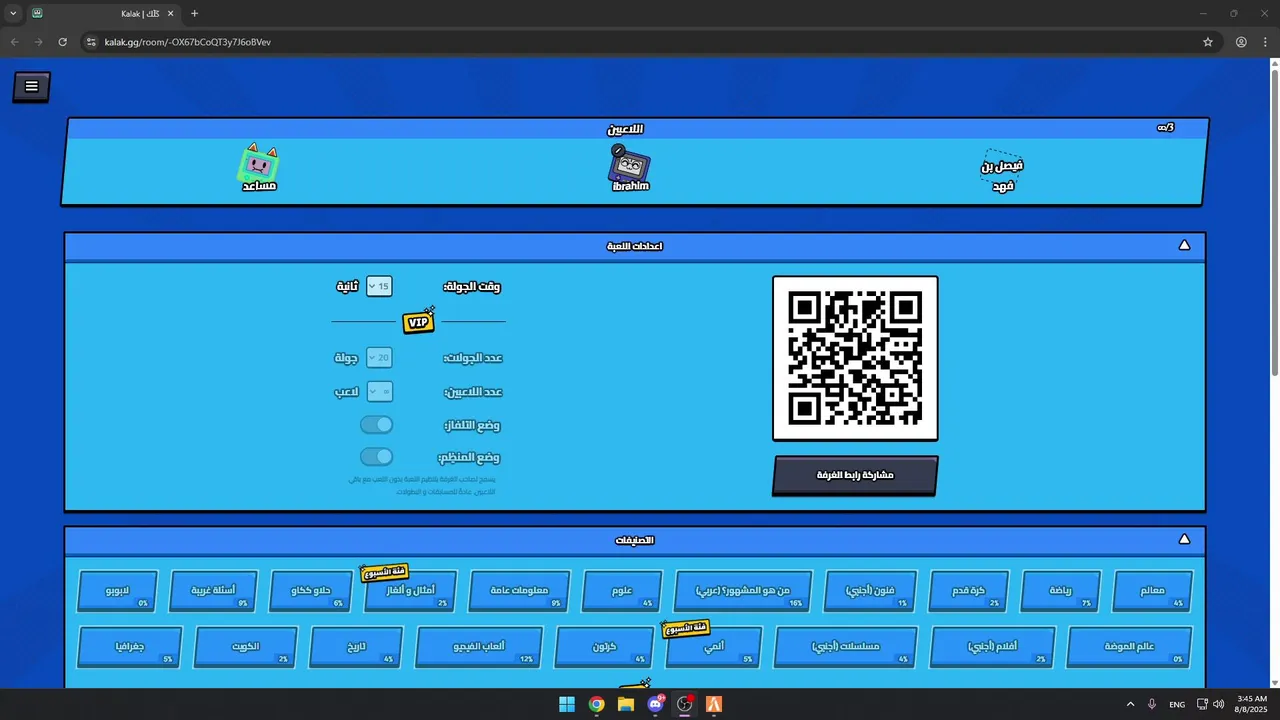Select the رياضة category
The width and height of the screenshot is (1280, 720).
tap(1060, 591)
